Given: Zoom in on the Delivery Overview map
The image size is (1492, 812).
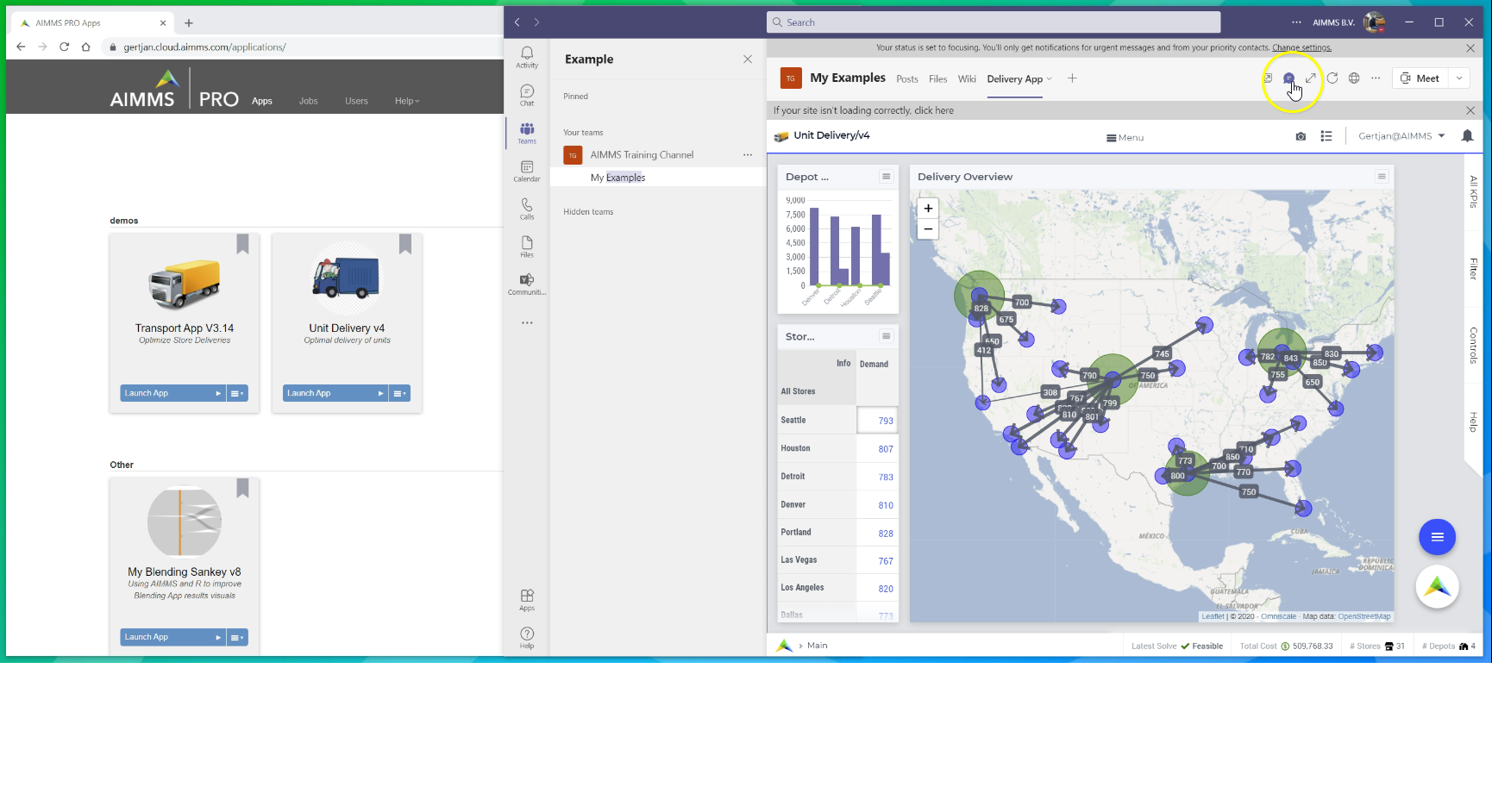Looking at the screenshot, I should tap(928, 208).
